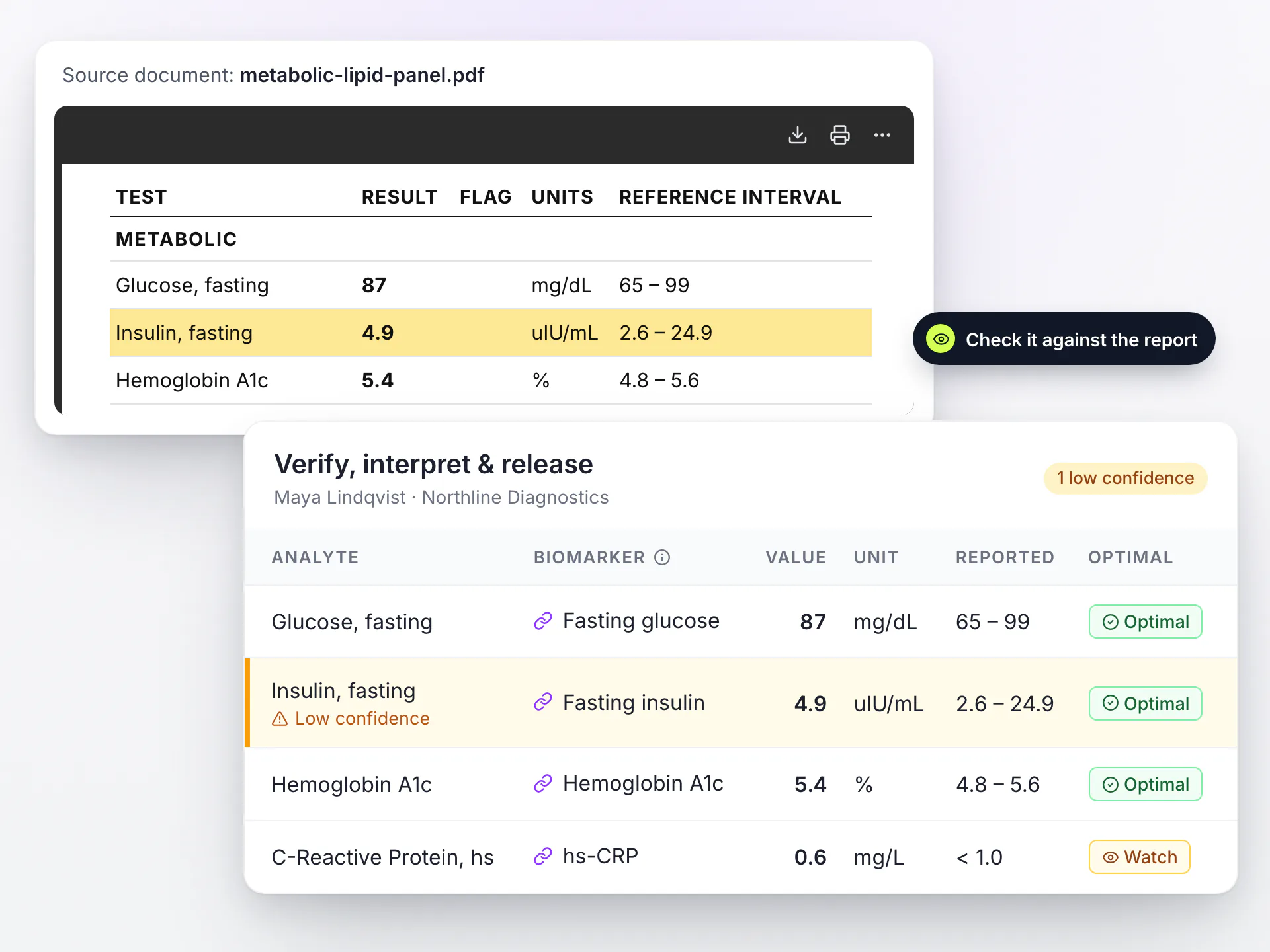The width and height of the screenshot is (1270, 952).
Task: Click the 87 value in the verify table
Action: click(x=813, y=622)
